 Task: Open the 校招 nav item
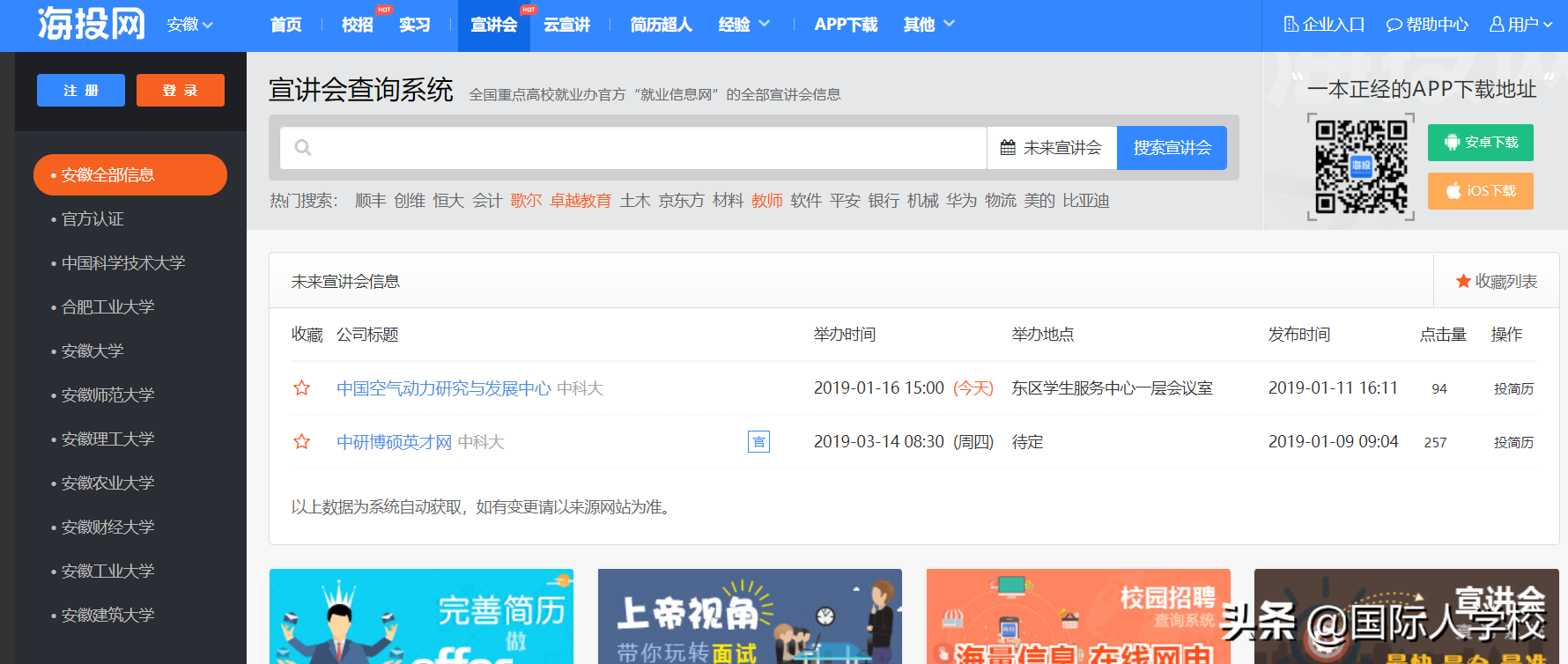(x=358, y=25)
